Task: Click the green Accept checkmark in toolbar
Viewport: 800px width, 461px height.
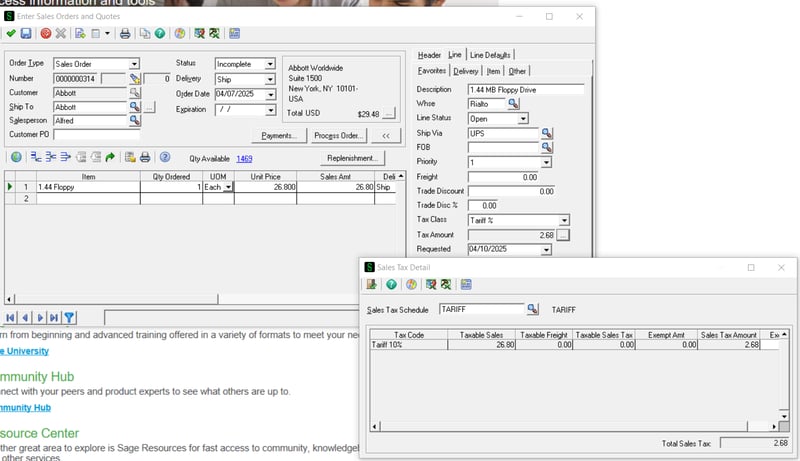Action: click(11, 33)
